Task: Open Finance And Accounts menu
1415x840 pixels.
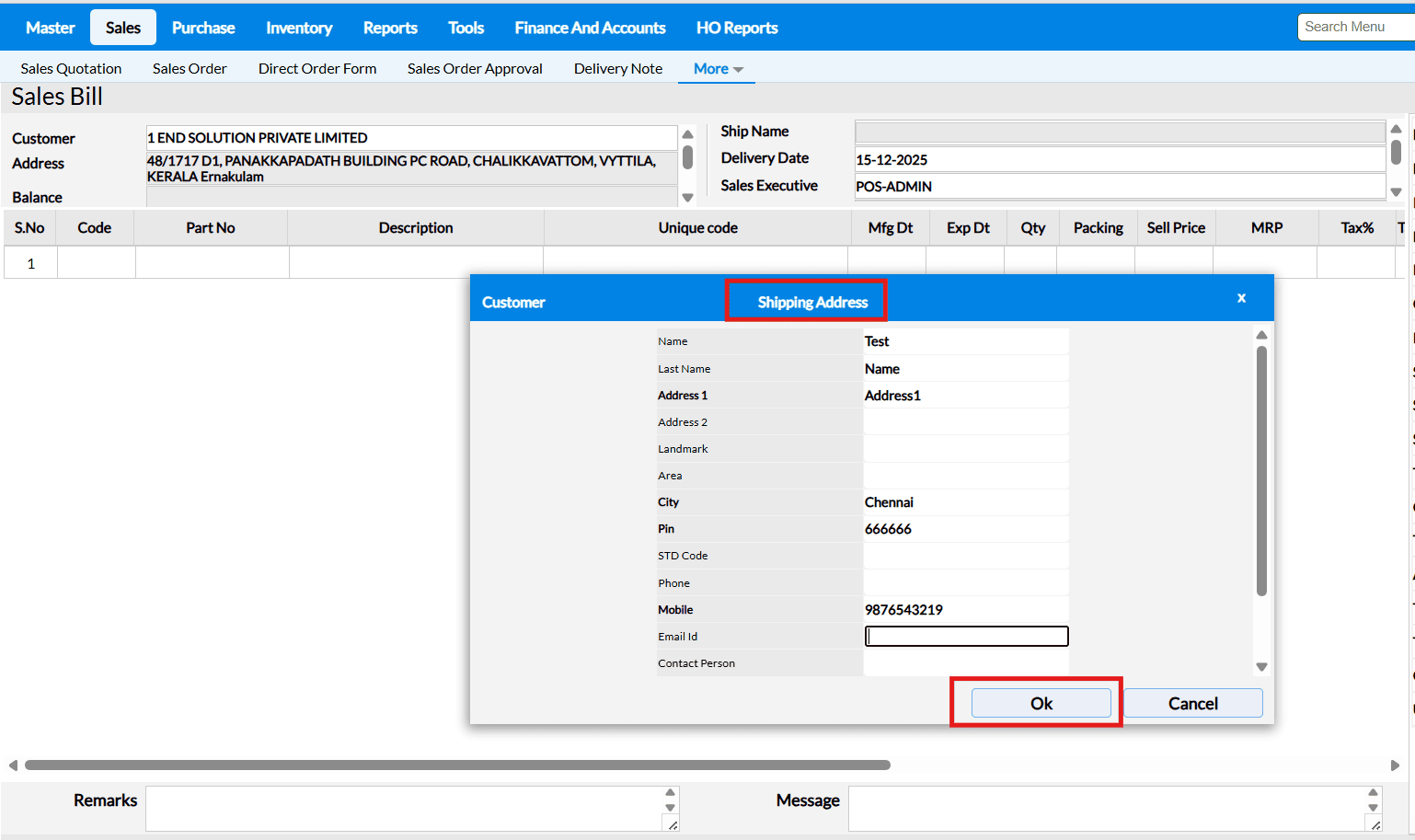Action: click(590, 28)
